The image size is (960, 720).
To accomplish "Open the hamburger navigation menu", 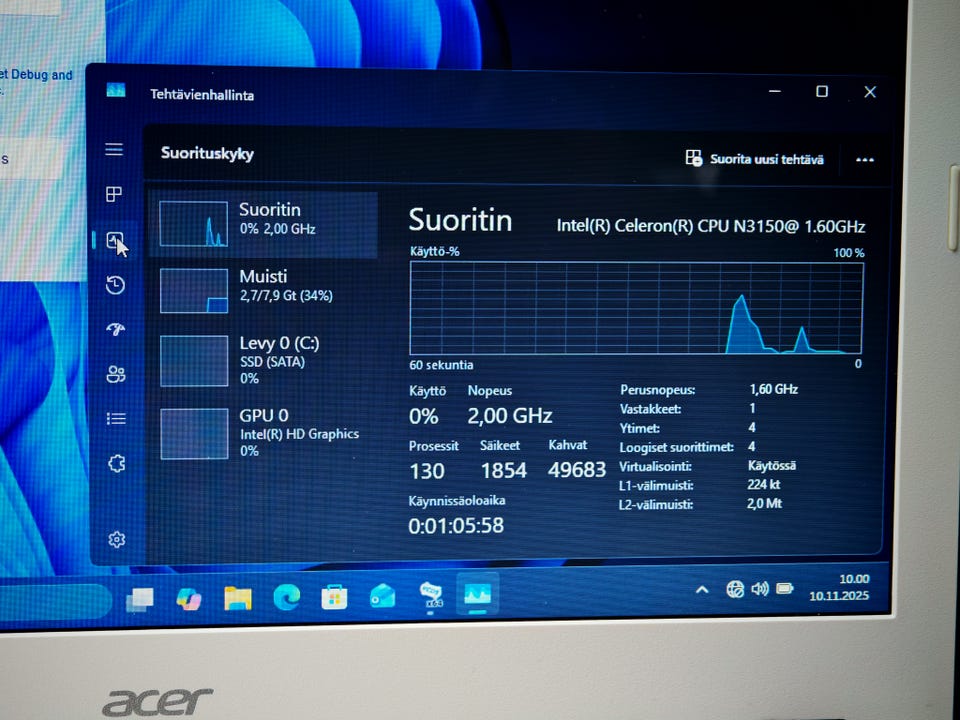I will (x=114, y=149).
